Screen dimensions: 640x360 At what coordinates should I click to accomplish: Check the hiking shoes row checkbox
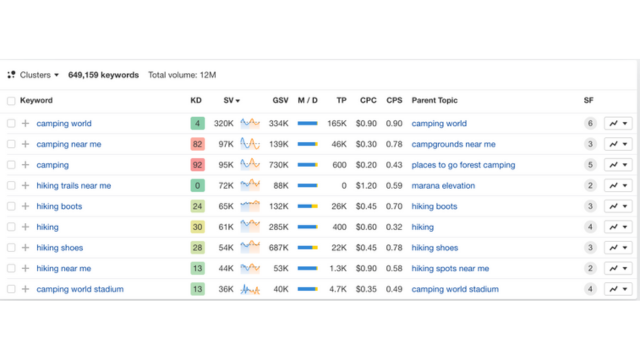11,248
